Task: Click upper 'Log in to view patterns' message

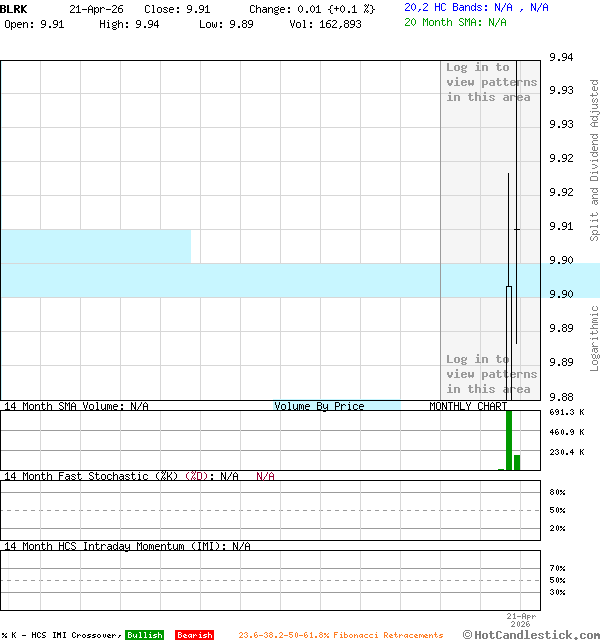Action: pyautogui.click(x=491, y=82)
